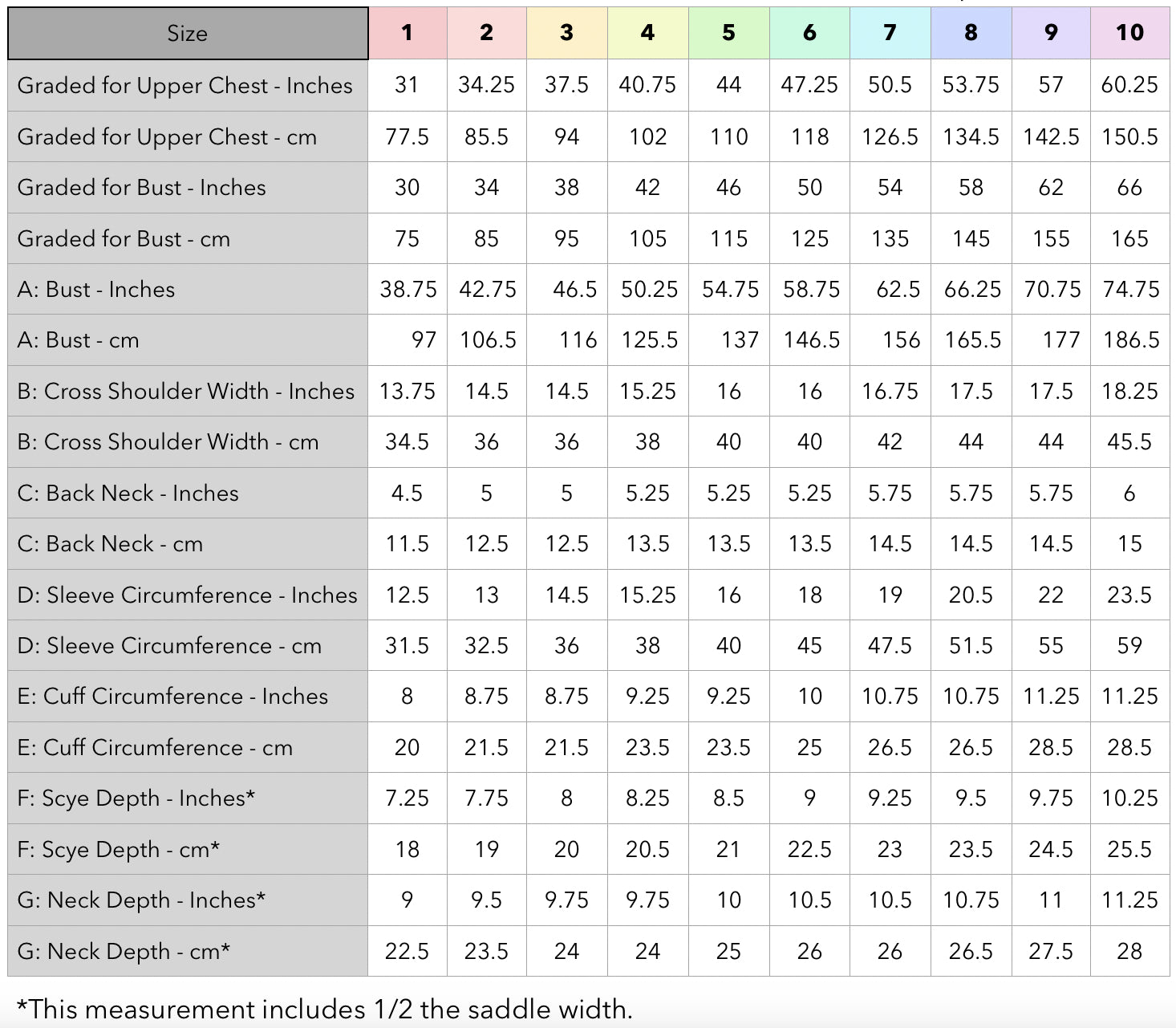
Task: Select 'D: Sleeve Circumference - Inches' row label
Action: point(187,595)
